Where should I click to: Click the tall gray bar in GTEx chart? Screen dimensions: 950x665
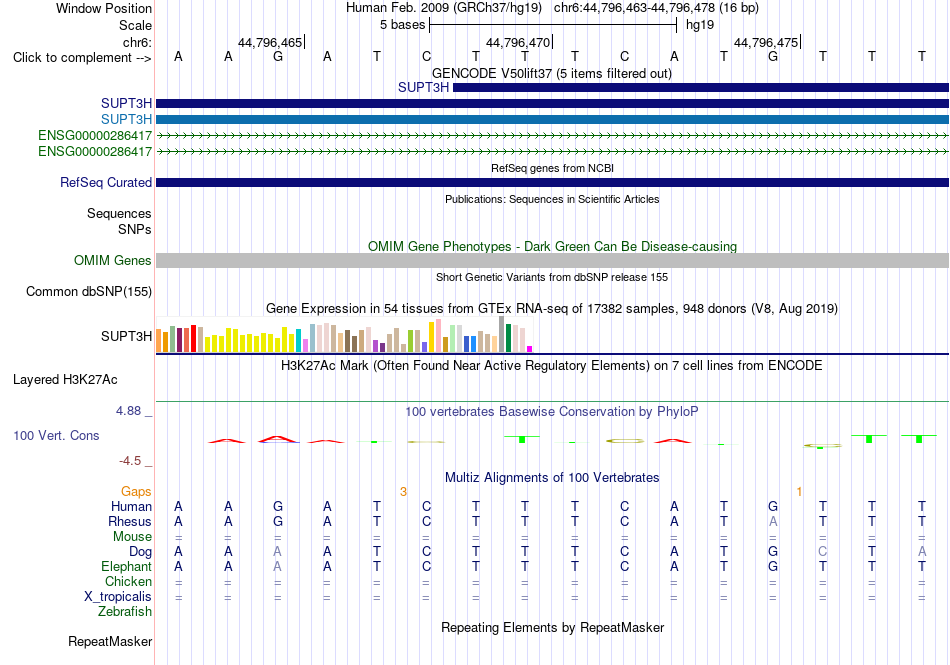(501, 334)
